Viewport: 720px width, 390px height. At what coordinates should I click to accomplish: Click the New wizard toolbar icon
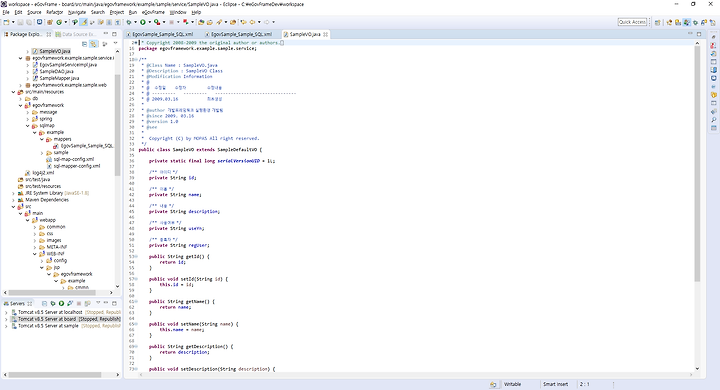point(6,22)
